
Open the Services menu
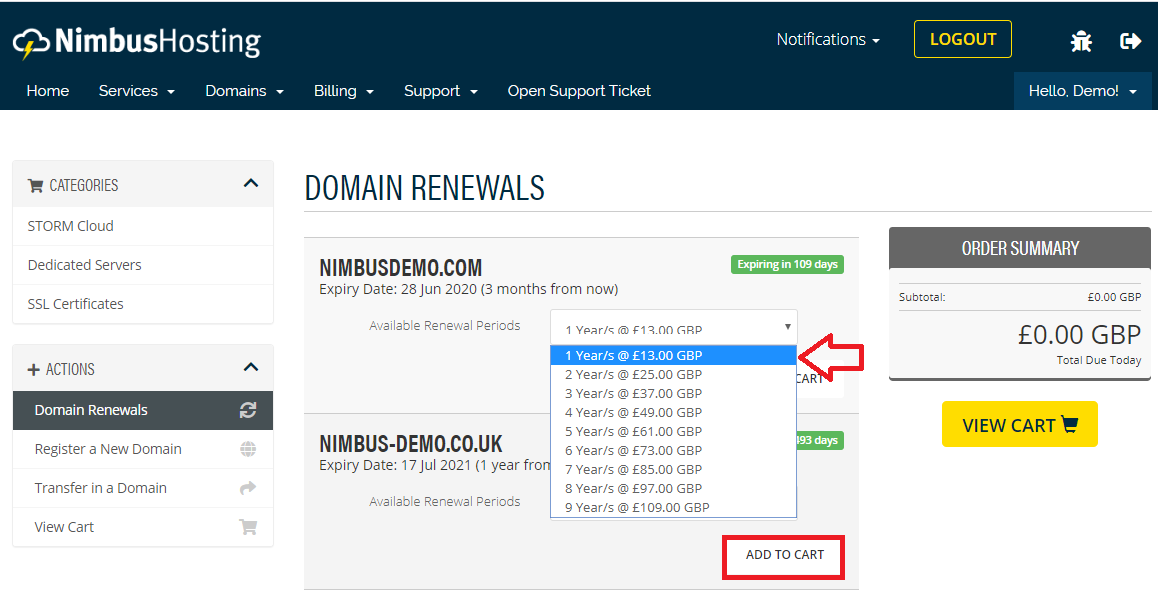click(x=137, y=91)
